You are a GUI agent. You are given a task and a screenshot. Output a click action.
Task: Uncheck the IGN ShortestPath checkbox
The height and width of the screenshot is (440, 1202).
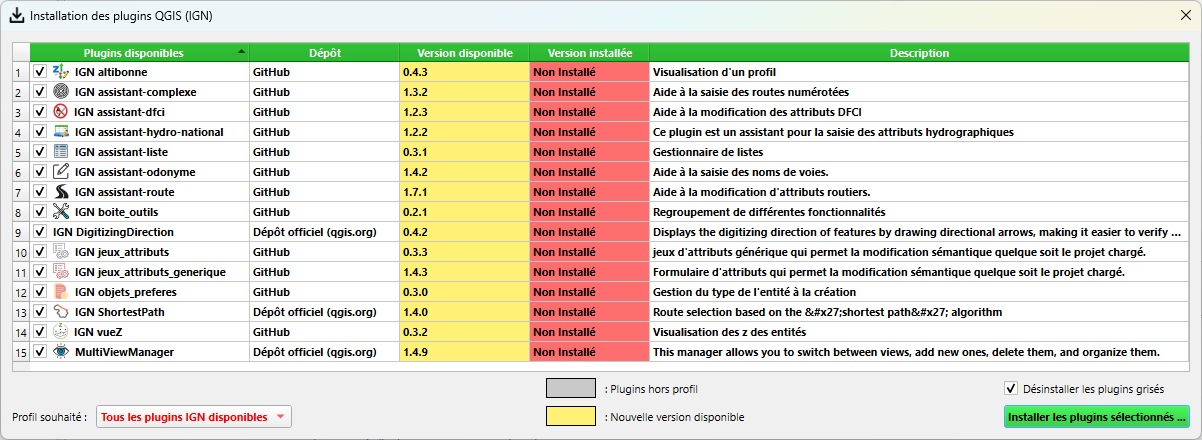pyautogui.click(x=40, y=311)
